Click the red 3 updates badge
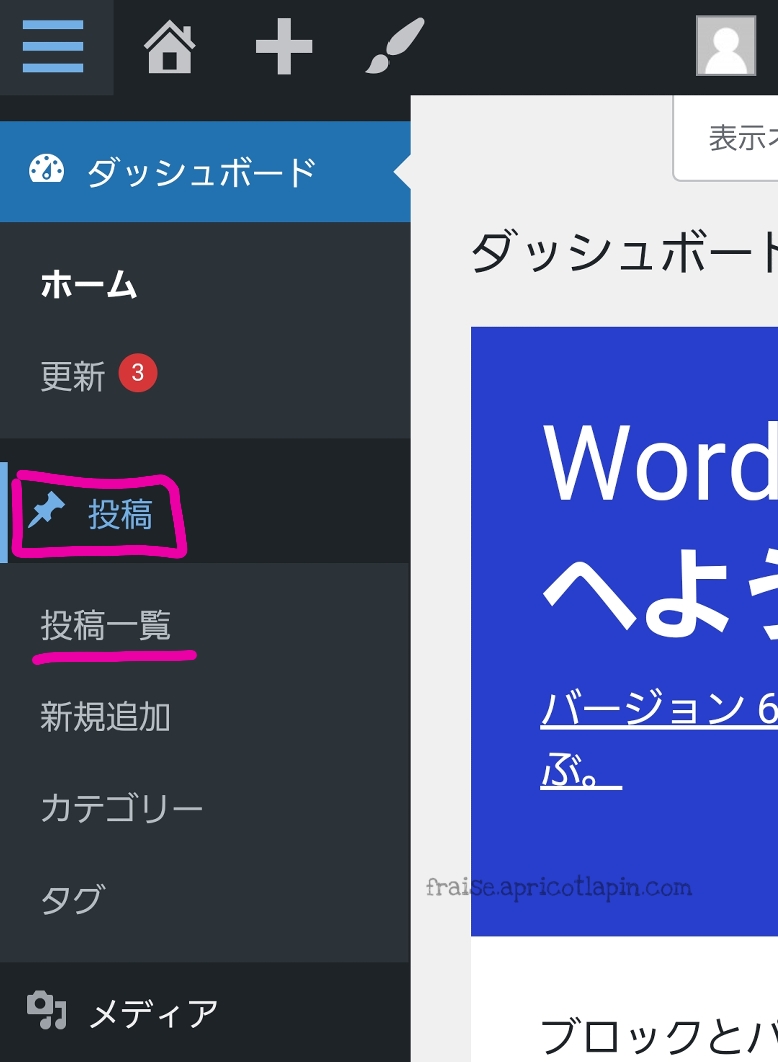 click(x=138, y=373)
